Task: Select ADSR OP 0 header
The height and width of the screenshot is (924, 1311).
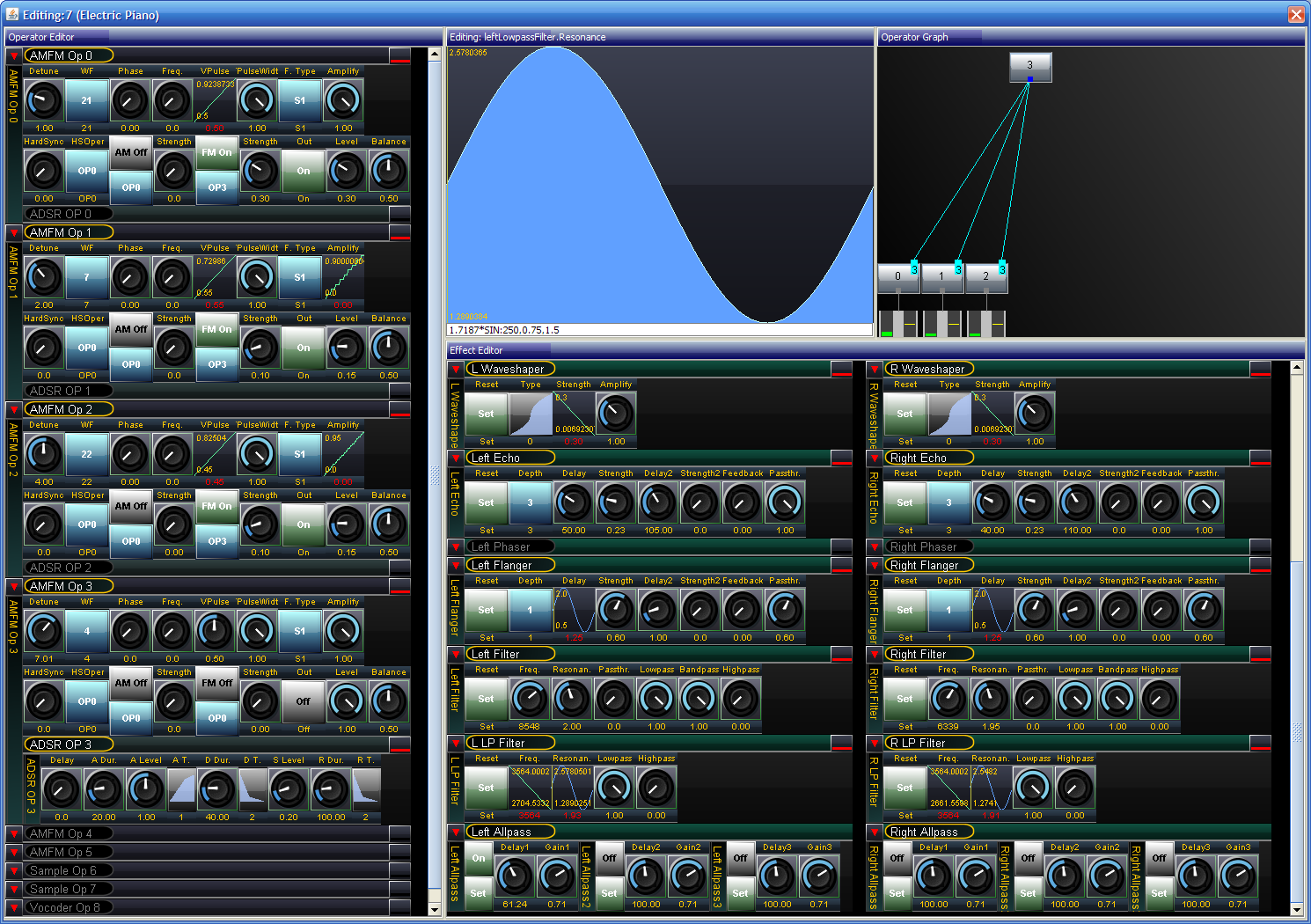Action: coord(70,214)
